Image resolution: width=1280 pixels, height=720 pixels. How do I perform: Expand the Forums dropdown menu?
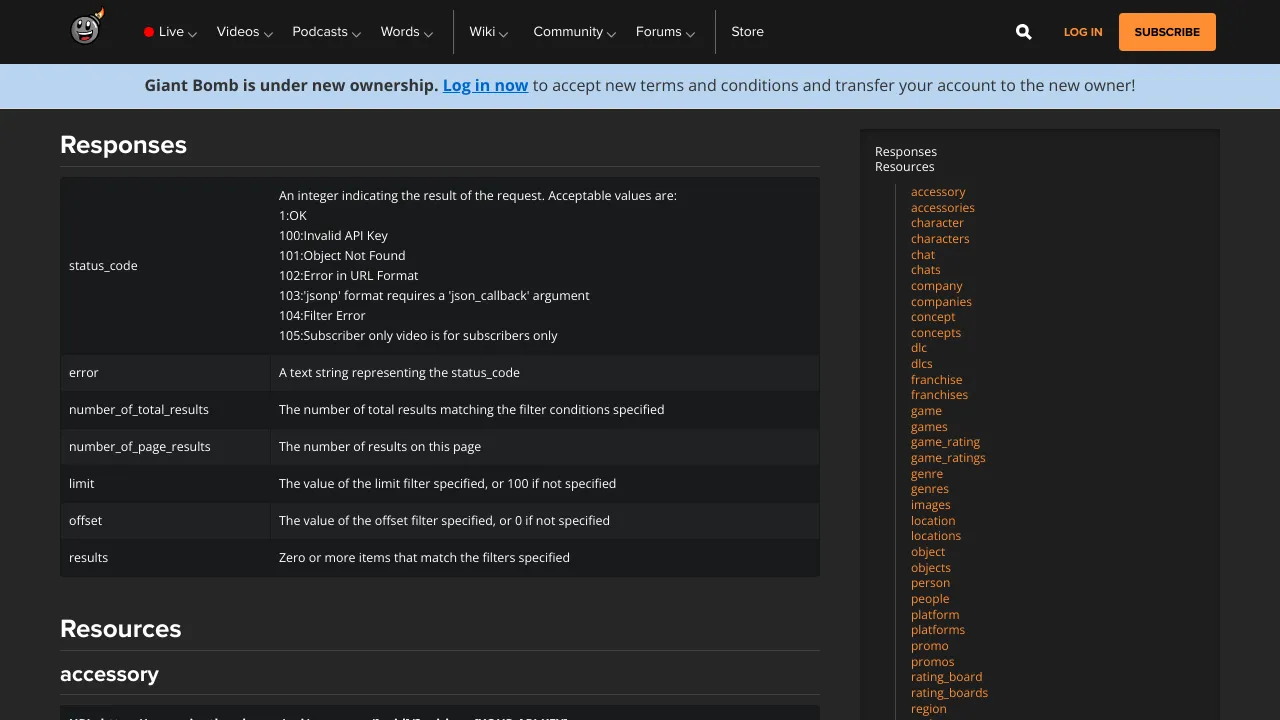[665, 32]
